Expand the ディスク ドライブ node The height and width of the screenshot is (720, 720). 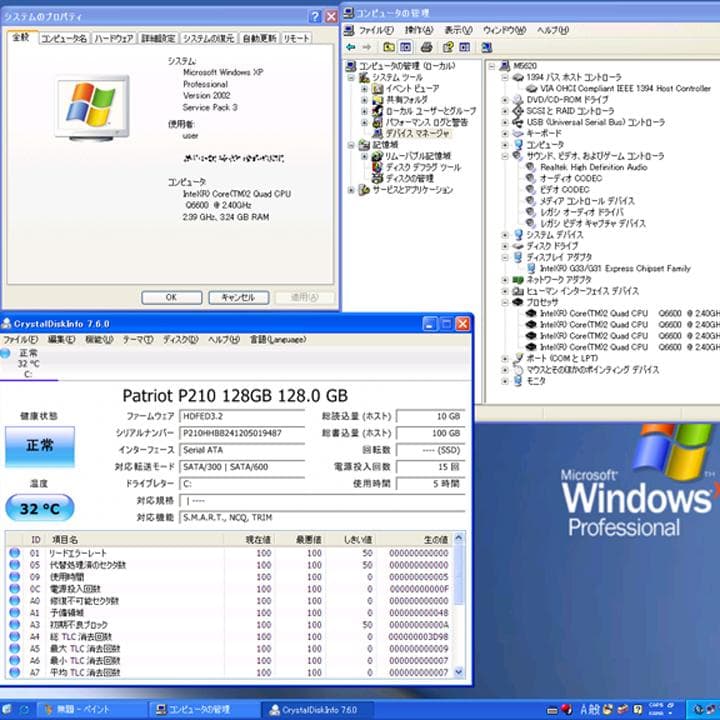(x=505, y=246)
